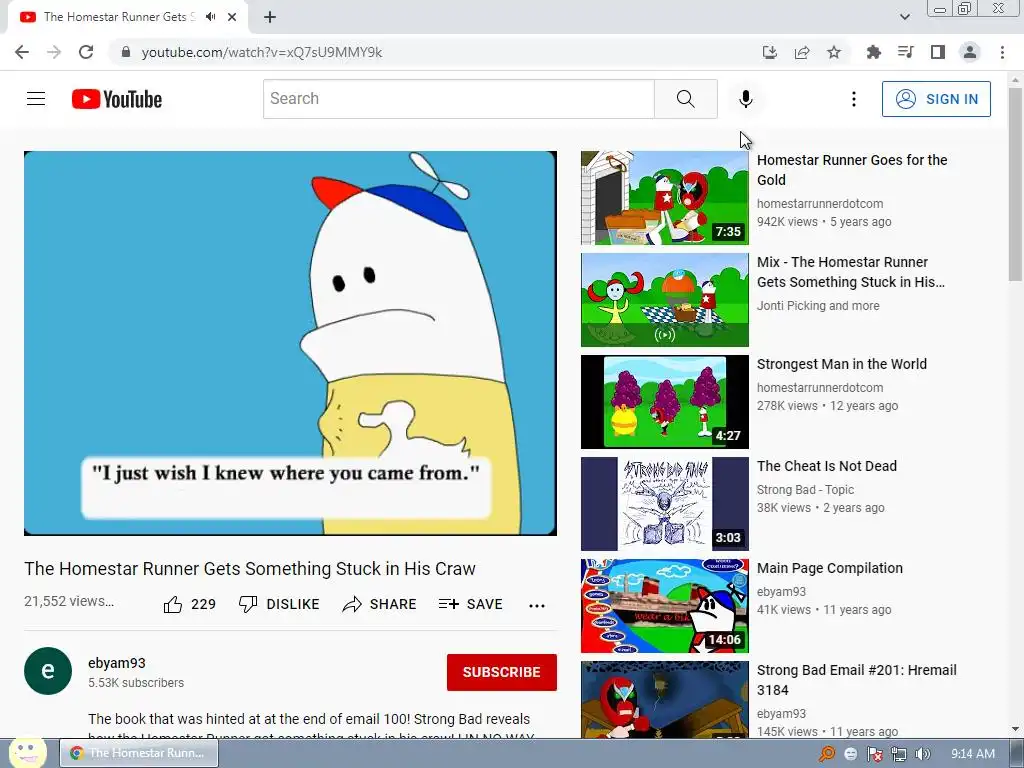Viewport: 1024px width, 768px height.
Task: Open Chrome three-dot menu
Action: 1002,52
